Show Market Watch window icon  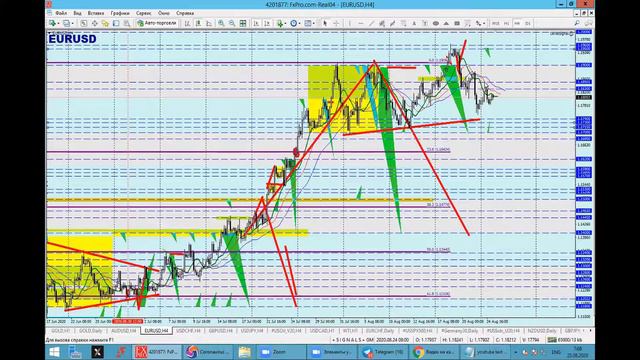coord(84,23)
